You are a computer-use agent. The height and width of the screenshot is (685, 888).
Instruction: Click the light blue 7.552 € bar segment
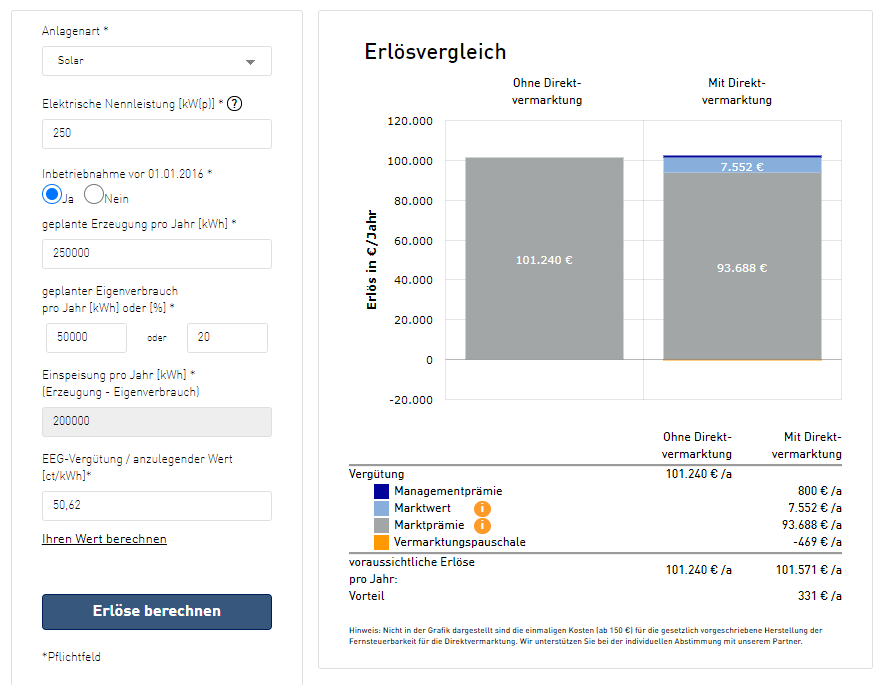[x=742, y=165]
